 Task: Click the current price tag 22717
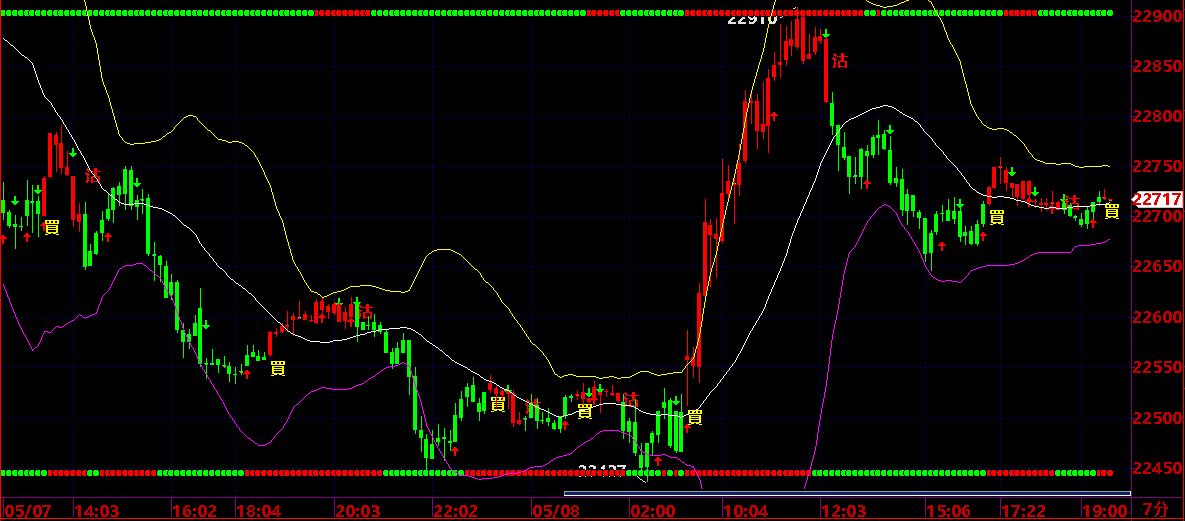[x=1157, y=200]
